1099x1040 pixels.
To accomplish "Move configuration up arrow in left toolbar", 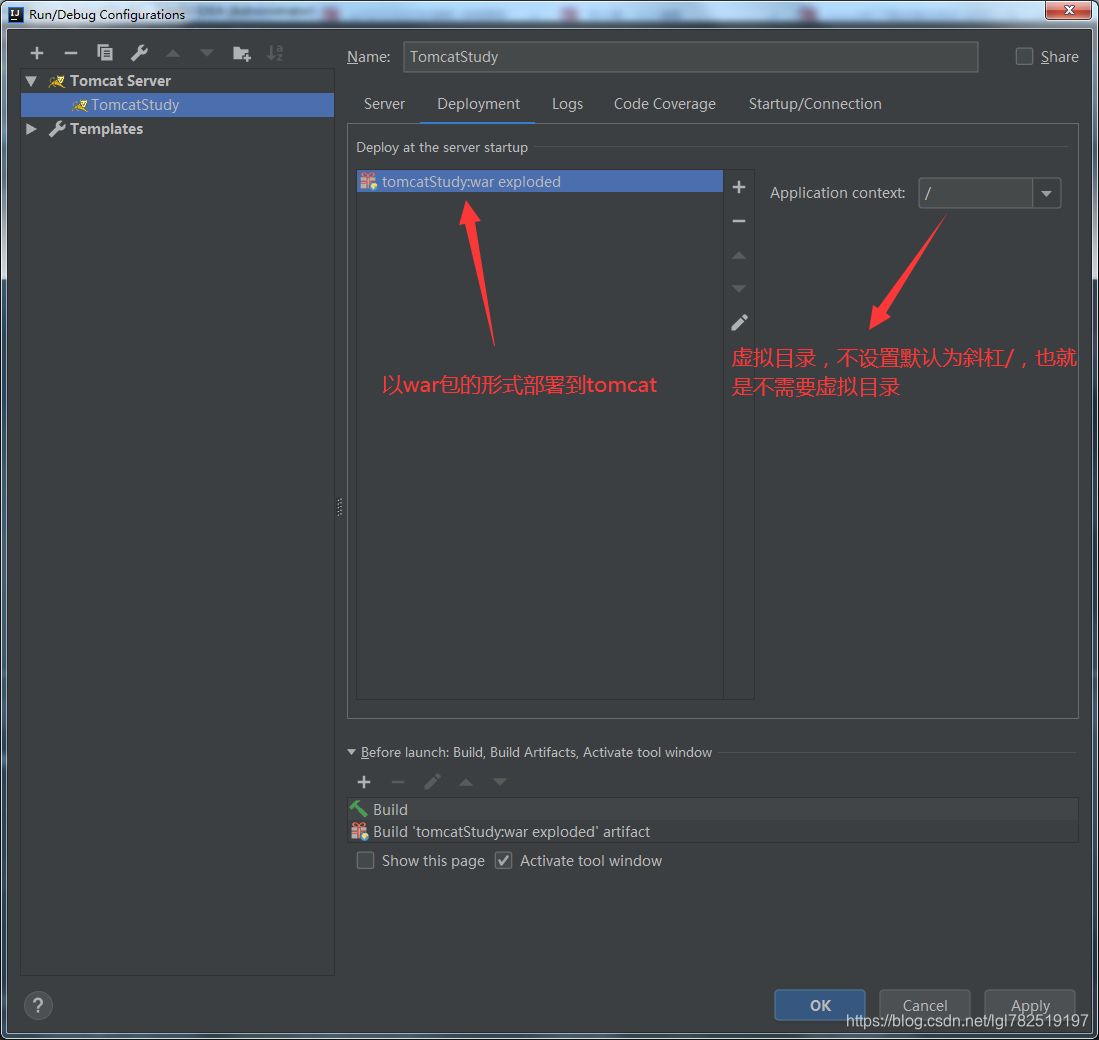I will pos(173,53).
